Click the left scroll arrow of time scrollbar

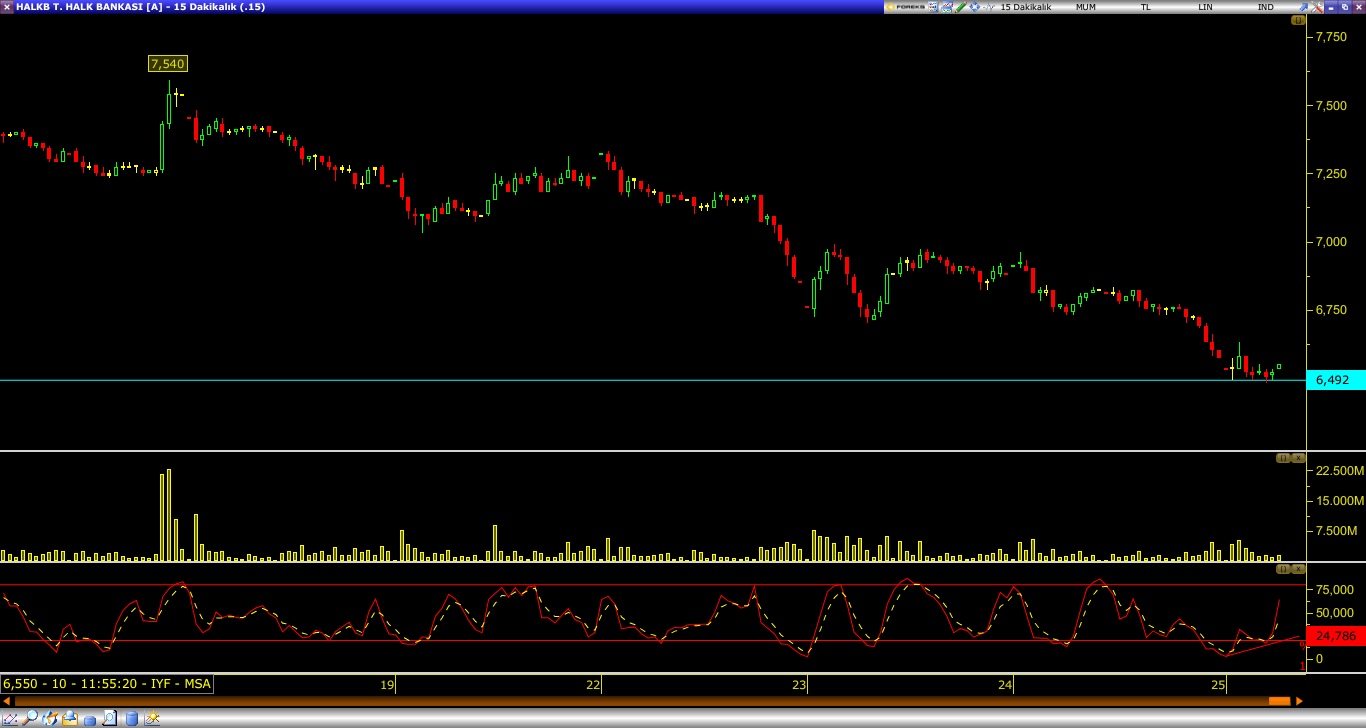tap(6, 701)
